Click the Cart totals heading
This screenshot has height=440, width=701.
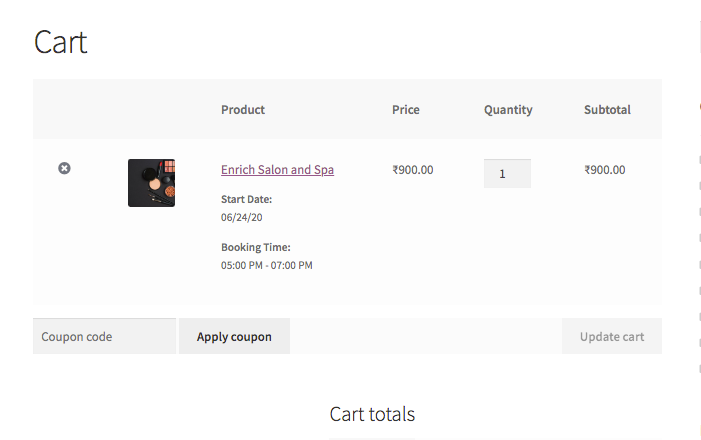[x=372, y=414]
